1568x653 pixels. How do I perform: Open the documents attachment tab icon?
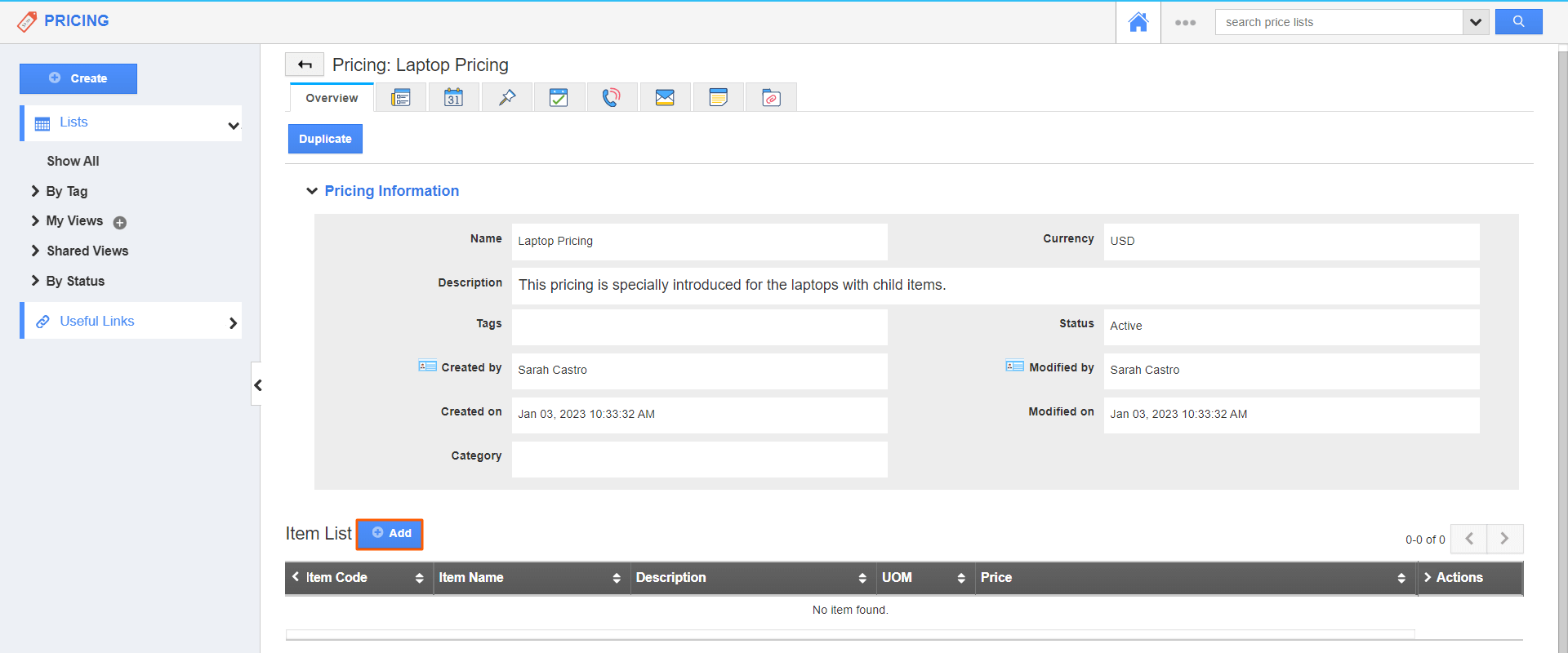point(771,98)
